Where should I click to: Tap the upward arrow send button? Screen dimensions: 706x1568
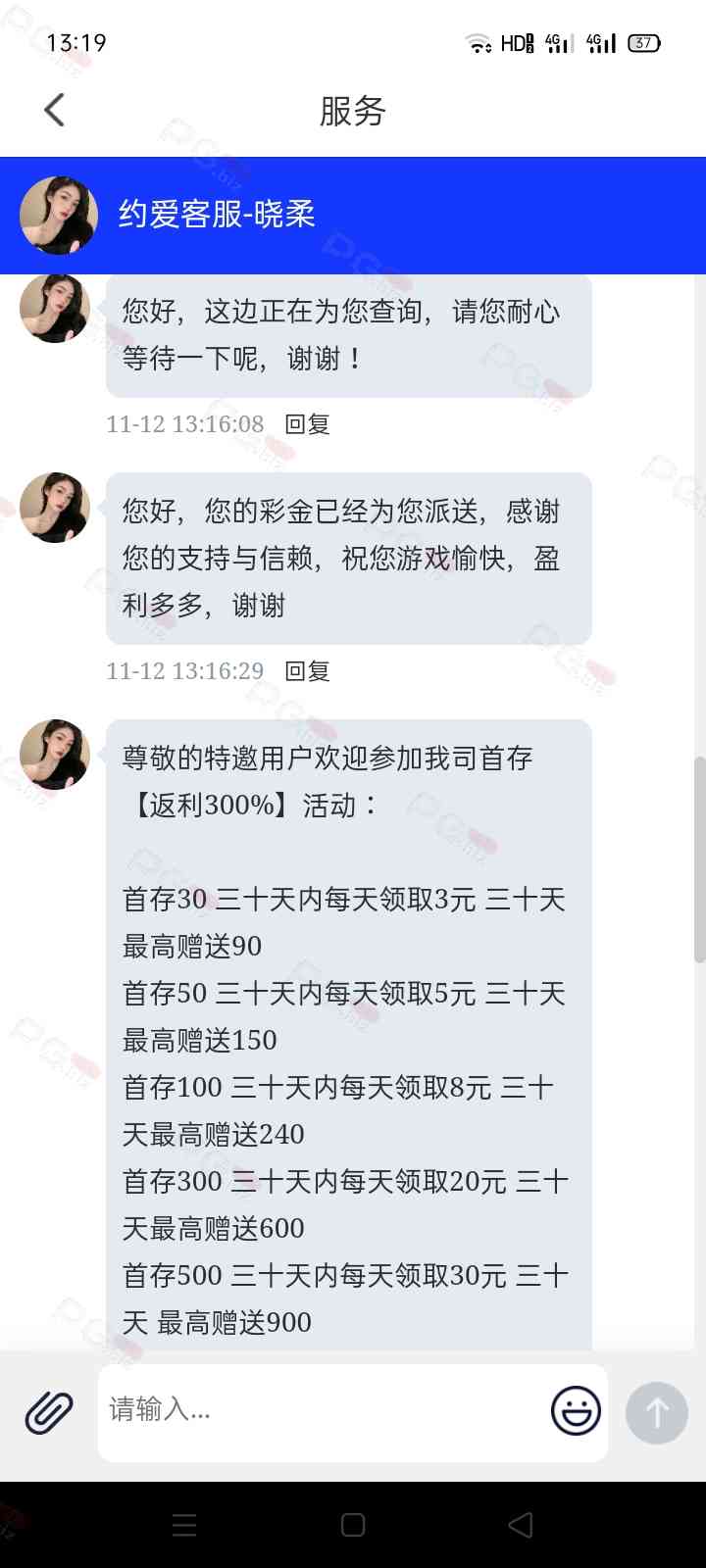[657, 1412]
